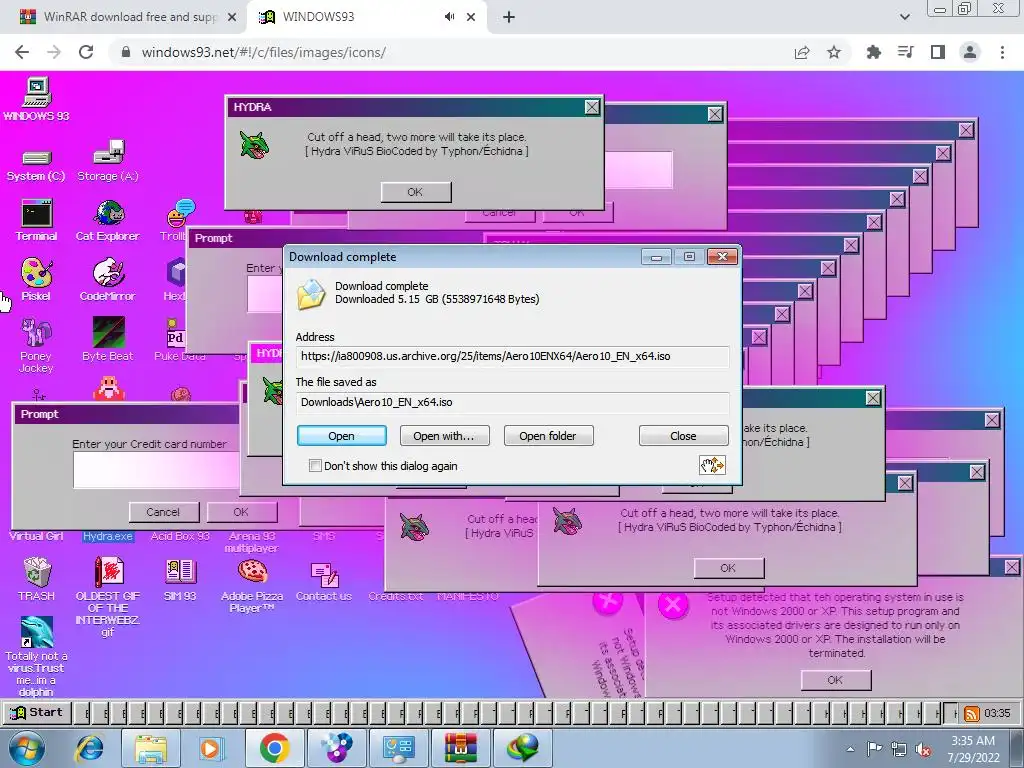
Task: Open Internet Explorer from the taskbar
Action: 89,748
